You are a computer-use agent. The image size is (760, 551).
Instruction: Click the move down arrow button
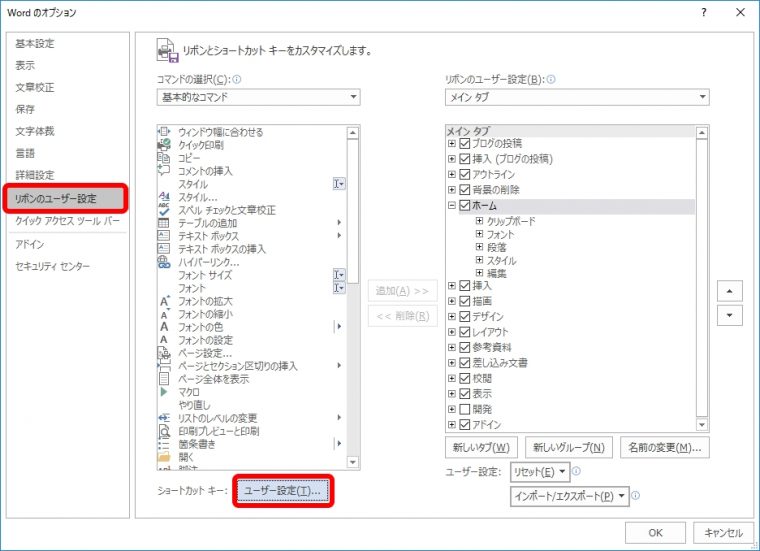point(729,315)
